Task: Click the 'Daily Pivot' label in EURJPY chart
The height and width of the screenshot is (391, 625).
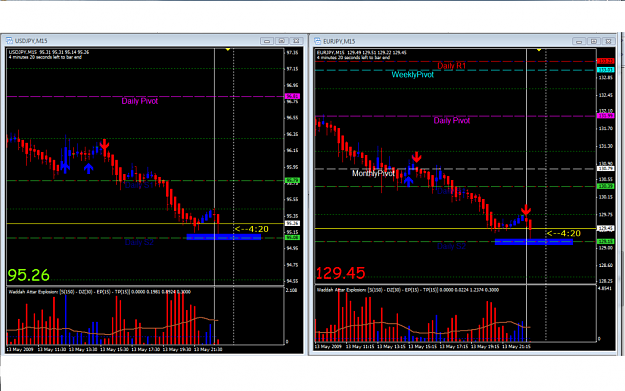Action: pos(452,120)
